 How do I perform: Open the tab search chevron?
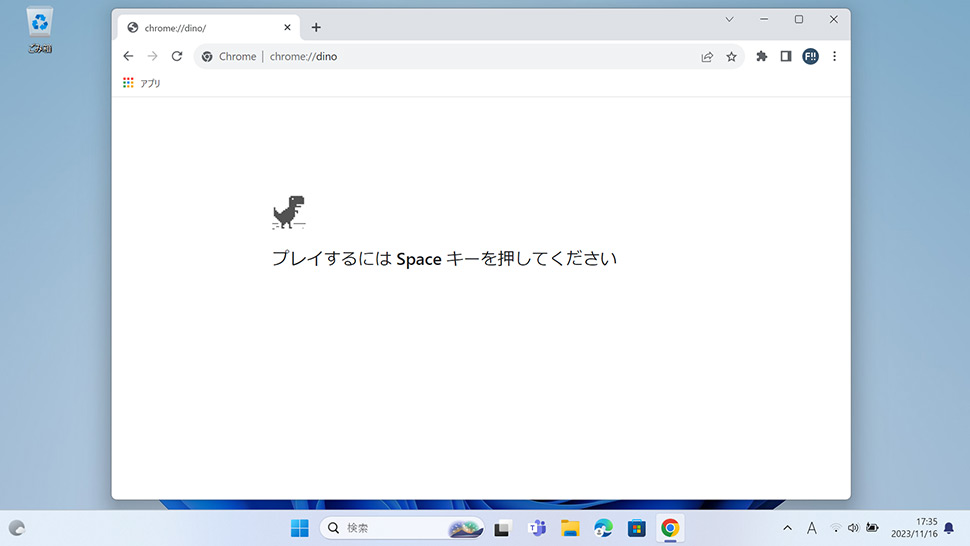point(729,19)
